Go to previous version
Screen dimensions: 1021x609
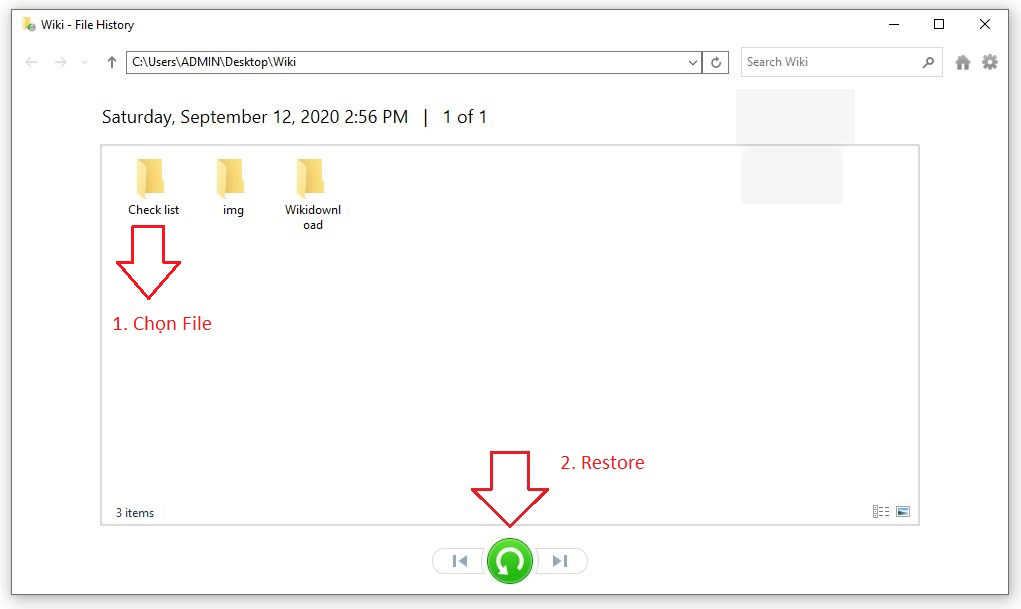459,561
